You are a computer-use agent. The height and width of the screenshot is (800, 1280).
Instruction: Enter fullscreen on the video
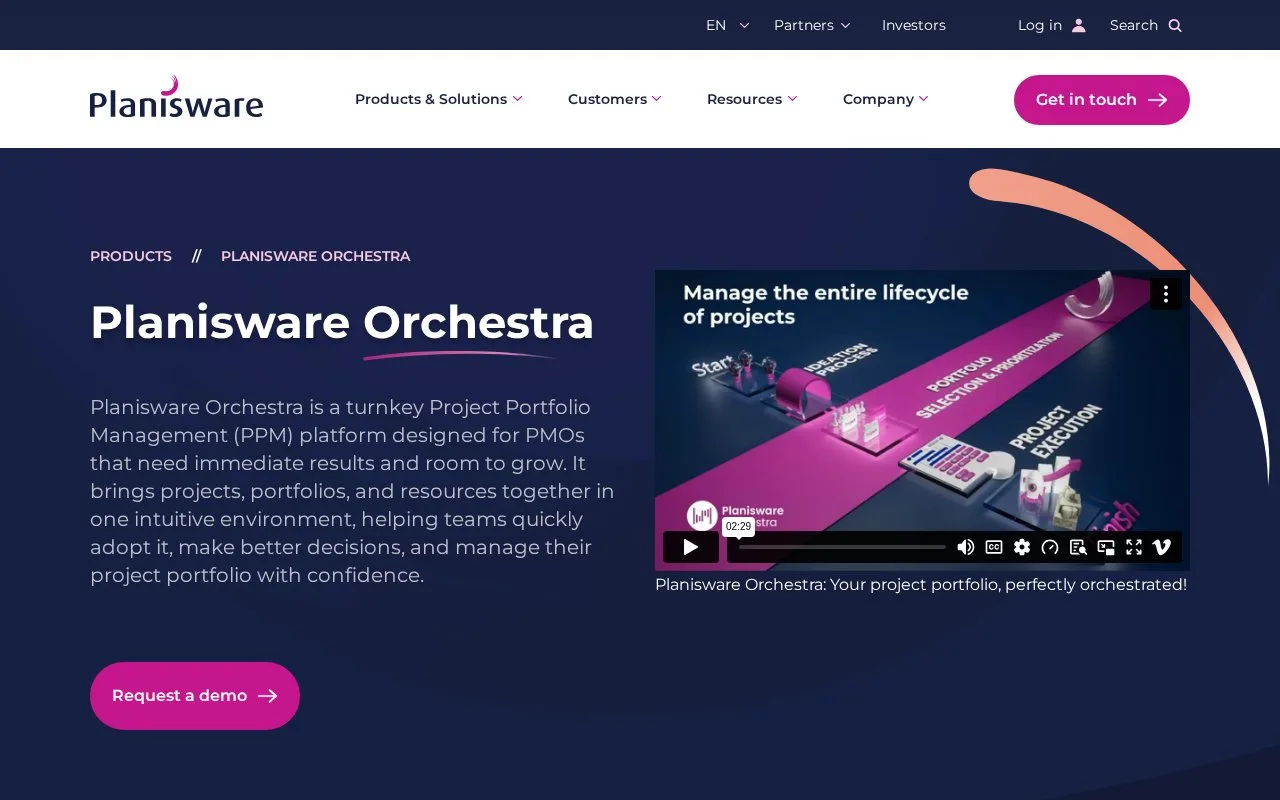click(1134, 547)
